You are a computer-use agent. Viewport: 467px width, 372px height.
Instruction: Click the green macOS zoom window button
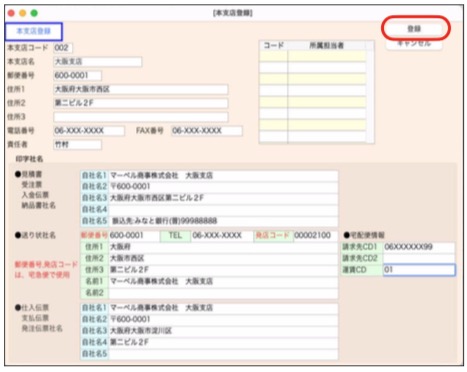point(34,13)
